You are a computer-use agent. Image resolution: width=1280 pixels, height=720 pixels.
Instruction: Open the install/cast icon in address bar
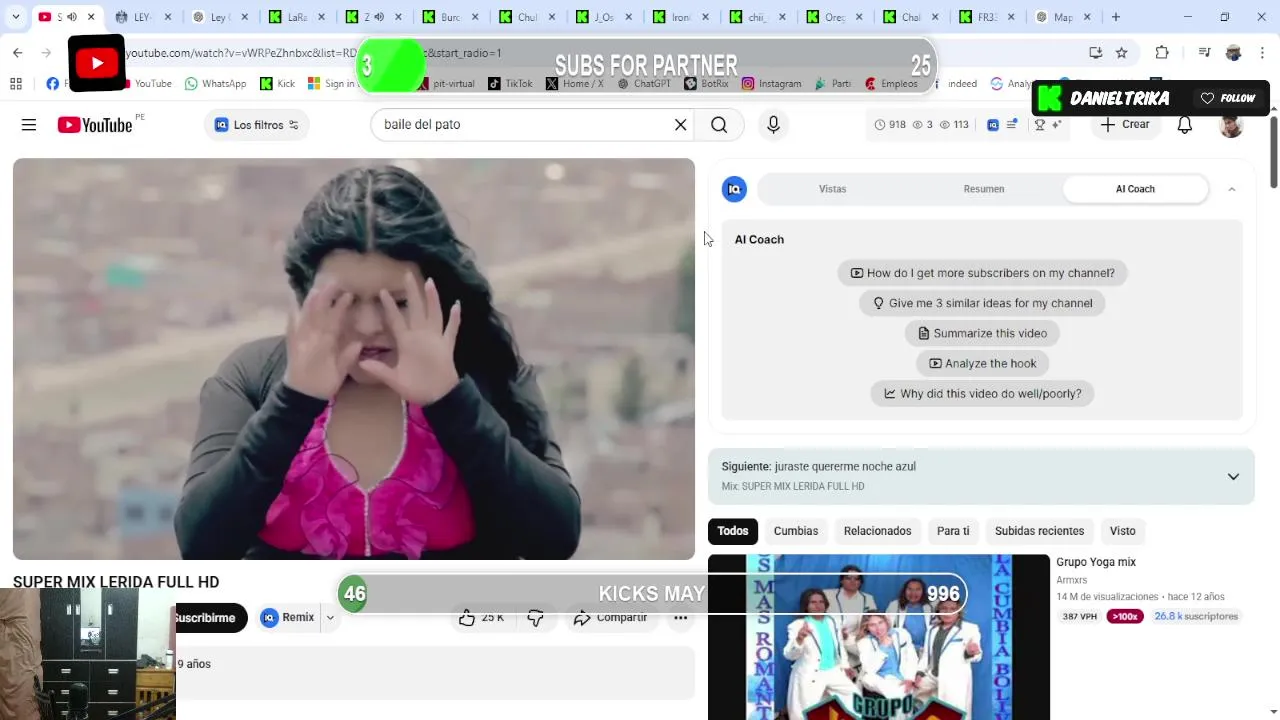coord(1095,53)
